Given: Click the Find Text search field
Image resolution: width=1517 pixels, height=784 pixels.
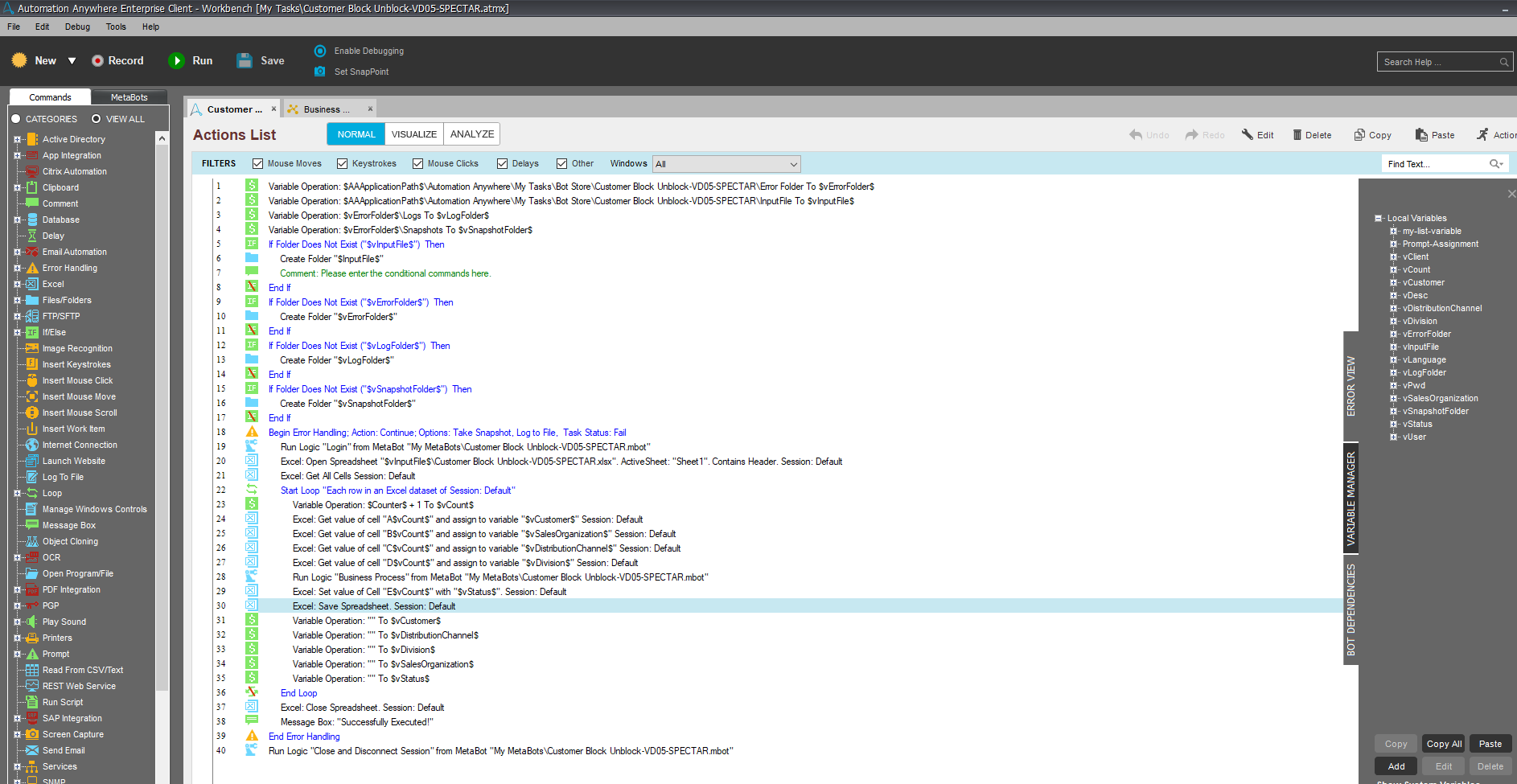Looking at the screenshot, I should point(1434,164).
